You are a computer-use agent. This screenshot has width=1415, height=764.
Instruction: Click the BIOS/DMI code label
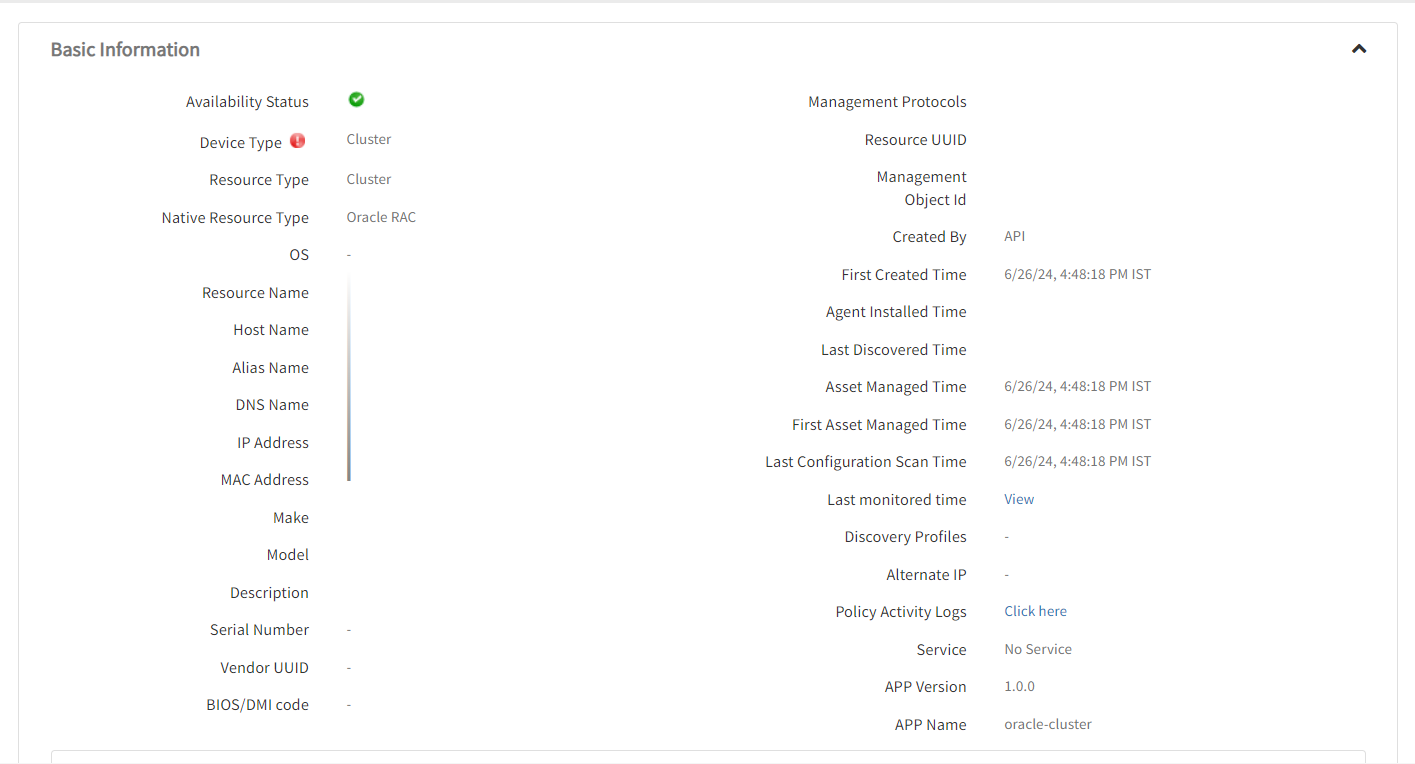point(257,705)
